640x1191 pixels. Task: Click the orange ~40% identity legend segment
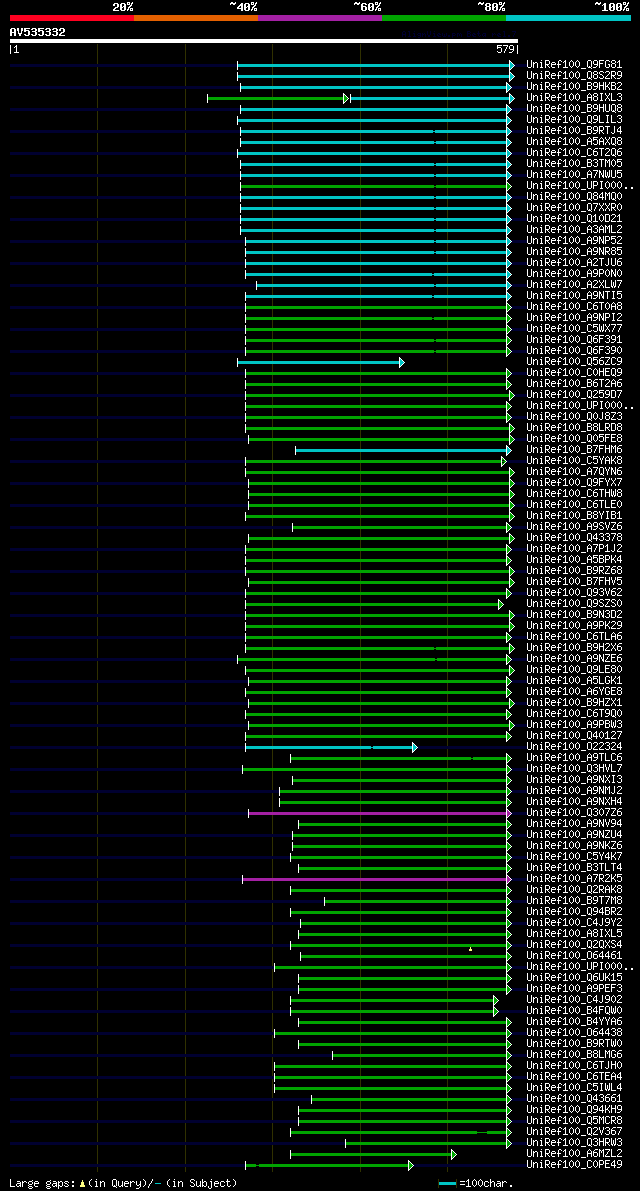coord(196,17)
